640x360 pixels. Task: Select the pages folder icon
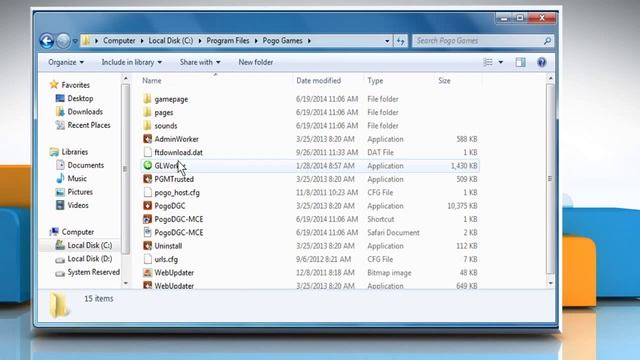(147, 112)
